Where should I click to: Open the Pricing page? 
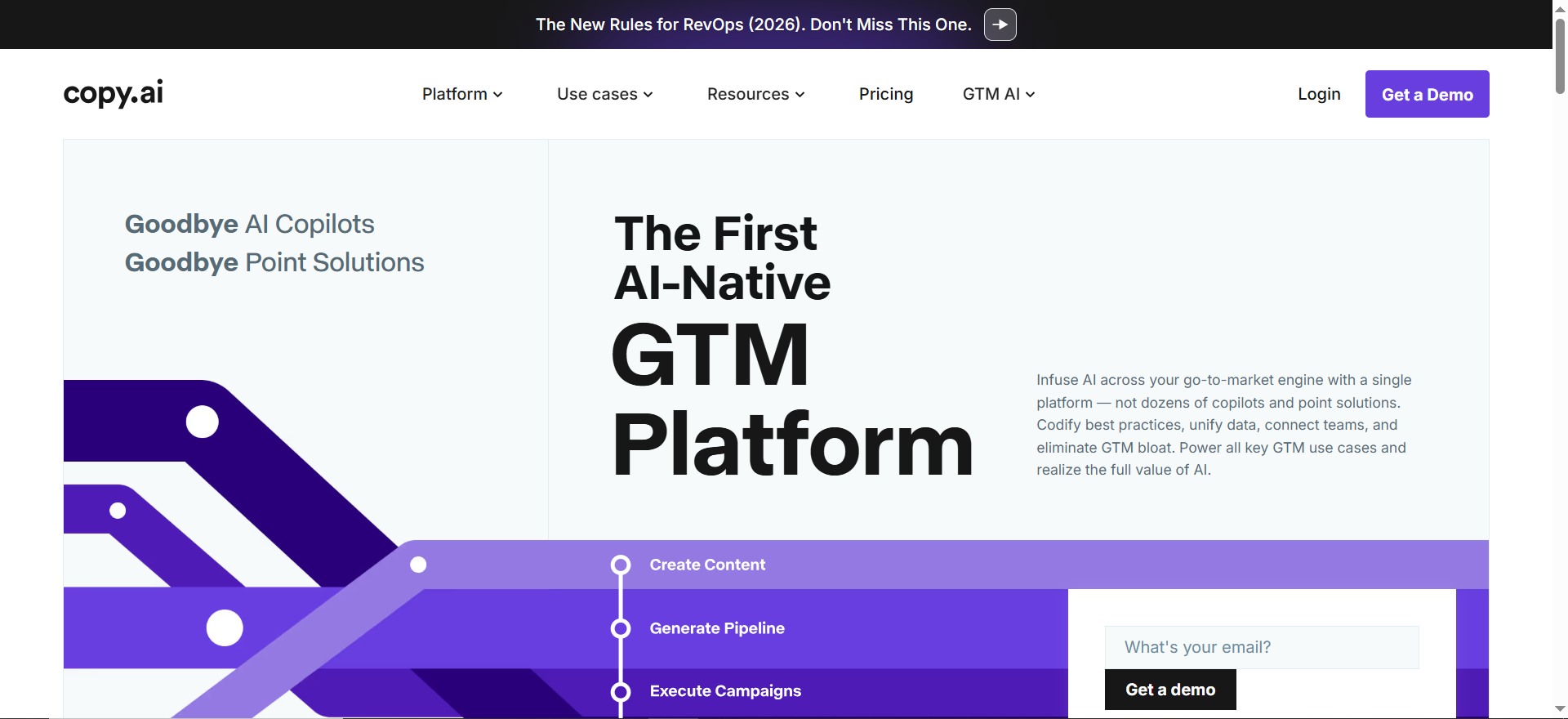[886, 94]
